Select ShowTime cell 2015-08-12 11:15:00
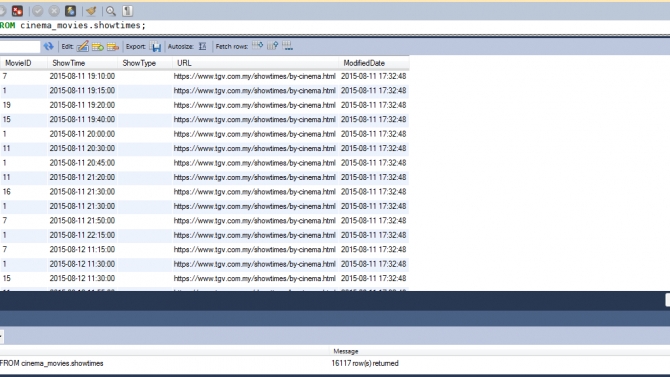 [82, 250]
